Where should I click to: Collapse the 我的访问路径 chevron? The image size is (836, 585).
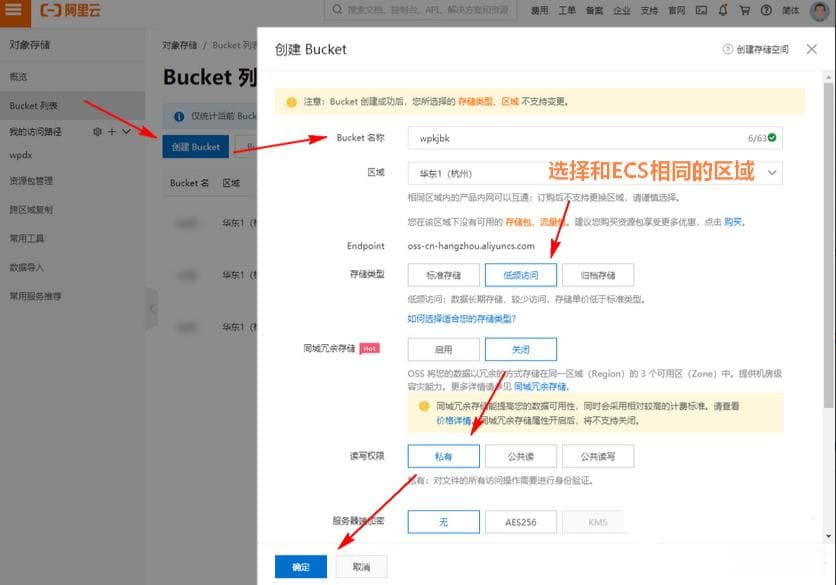tap(126, 131)
